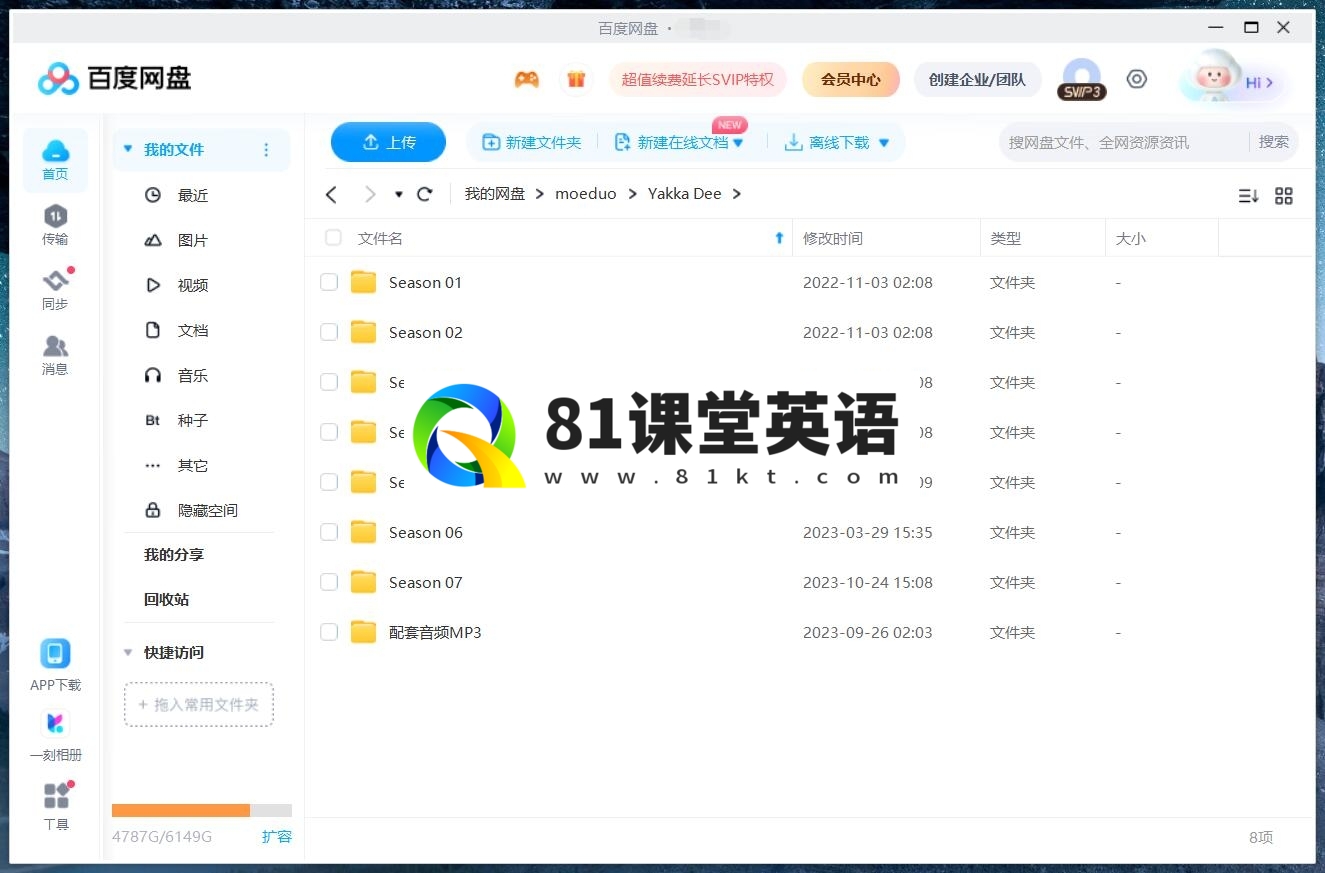Click the 上传 upload button

point(388,142)
